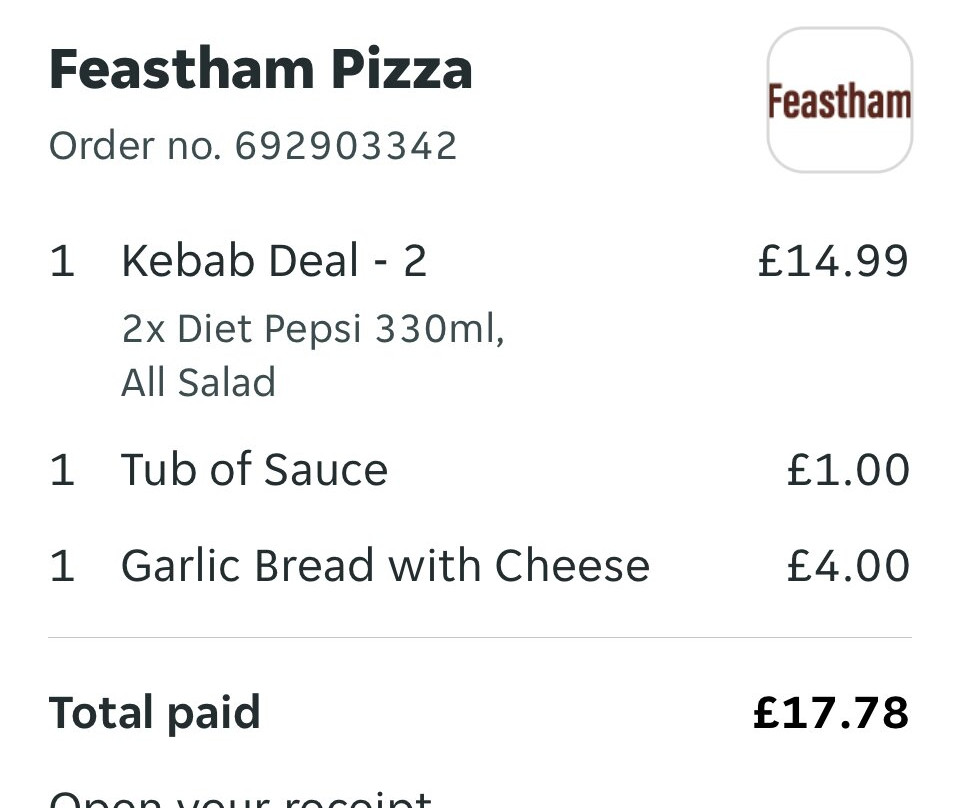
Task: Click the All Salad modifier text
Action: click(198, 383)
